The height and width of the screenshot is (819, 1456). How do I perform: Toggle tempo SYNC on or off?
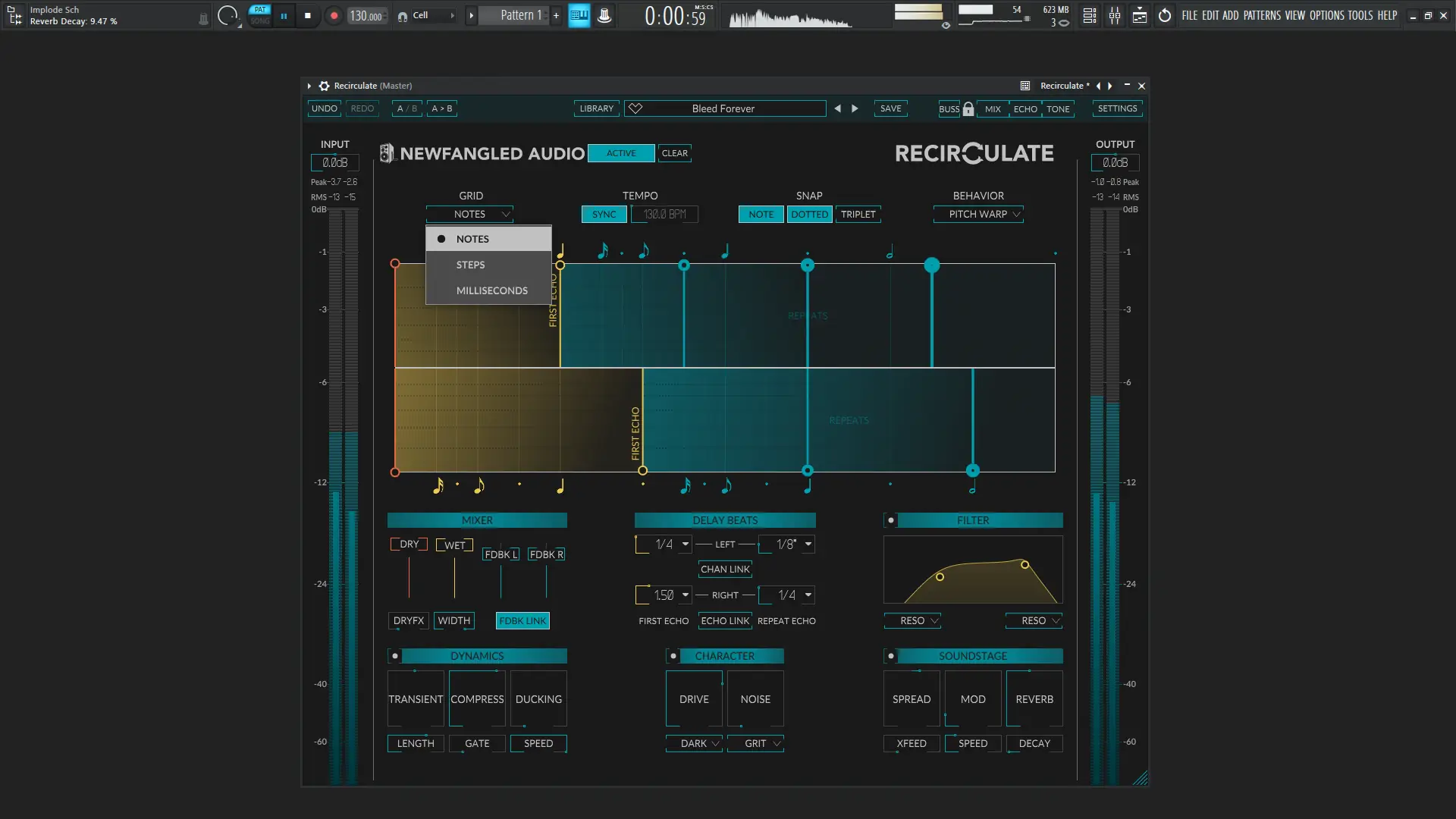(x=604, y=215)
